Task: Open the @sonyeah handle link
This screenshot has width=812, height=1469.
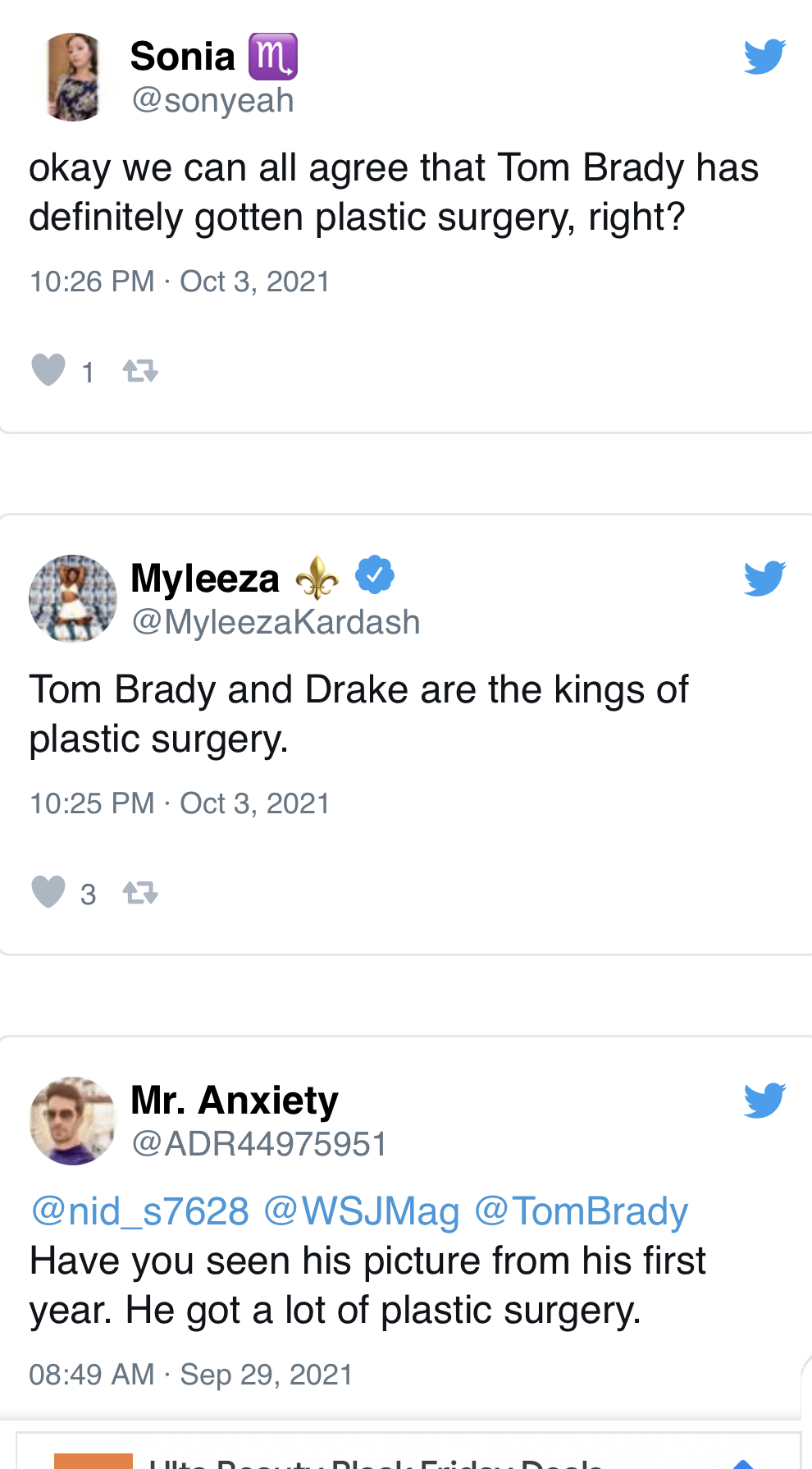Action: pos(212,101)
